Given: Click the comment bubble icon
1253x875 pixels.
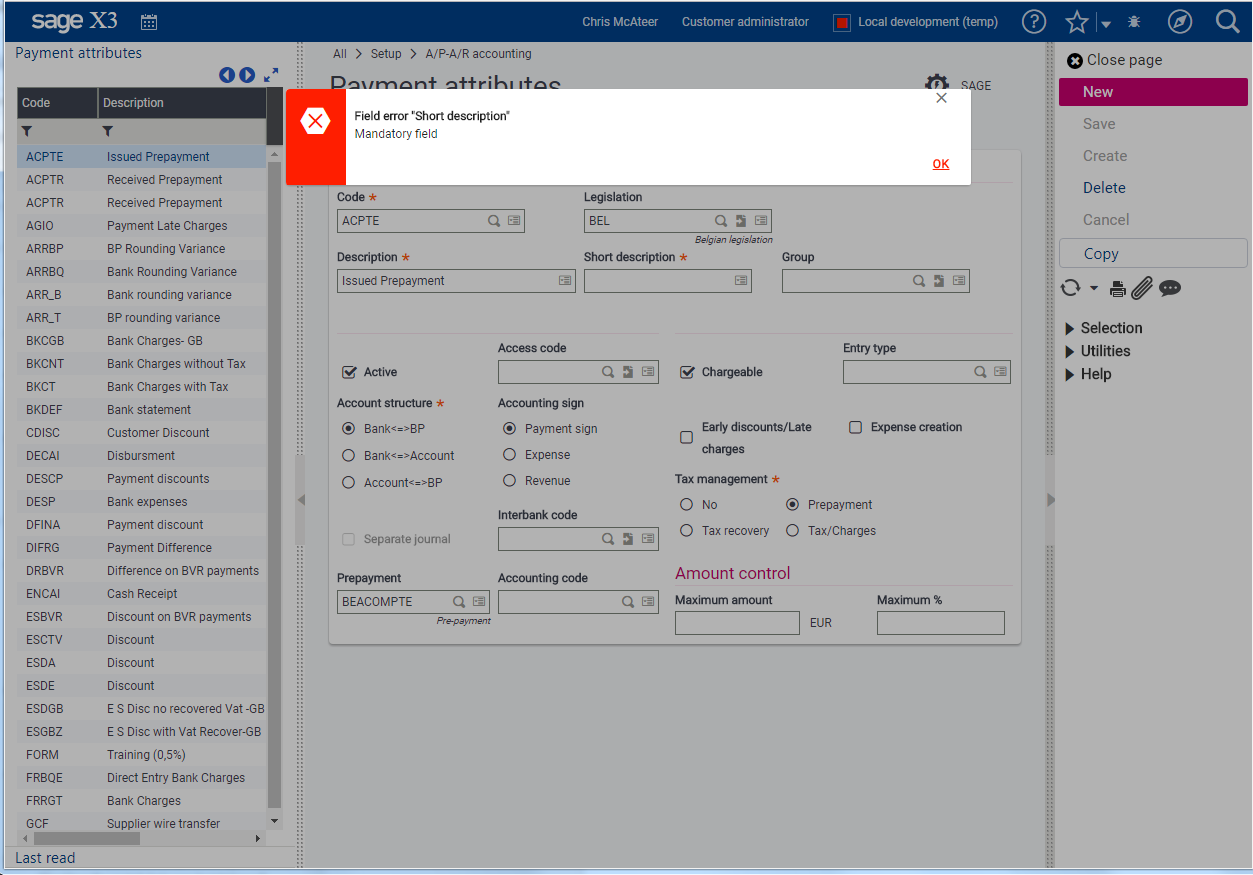Looking at the screenshot, I should 1170,288.
